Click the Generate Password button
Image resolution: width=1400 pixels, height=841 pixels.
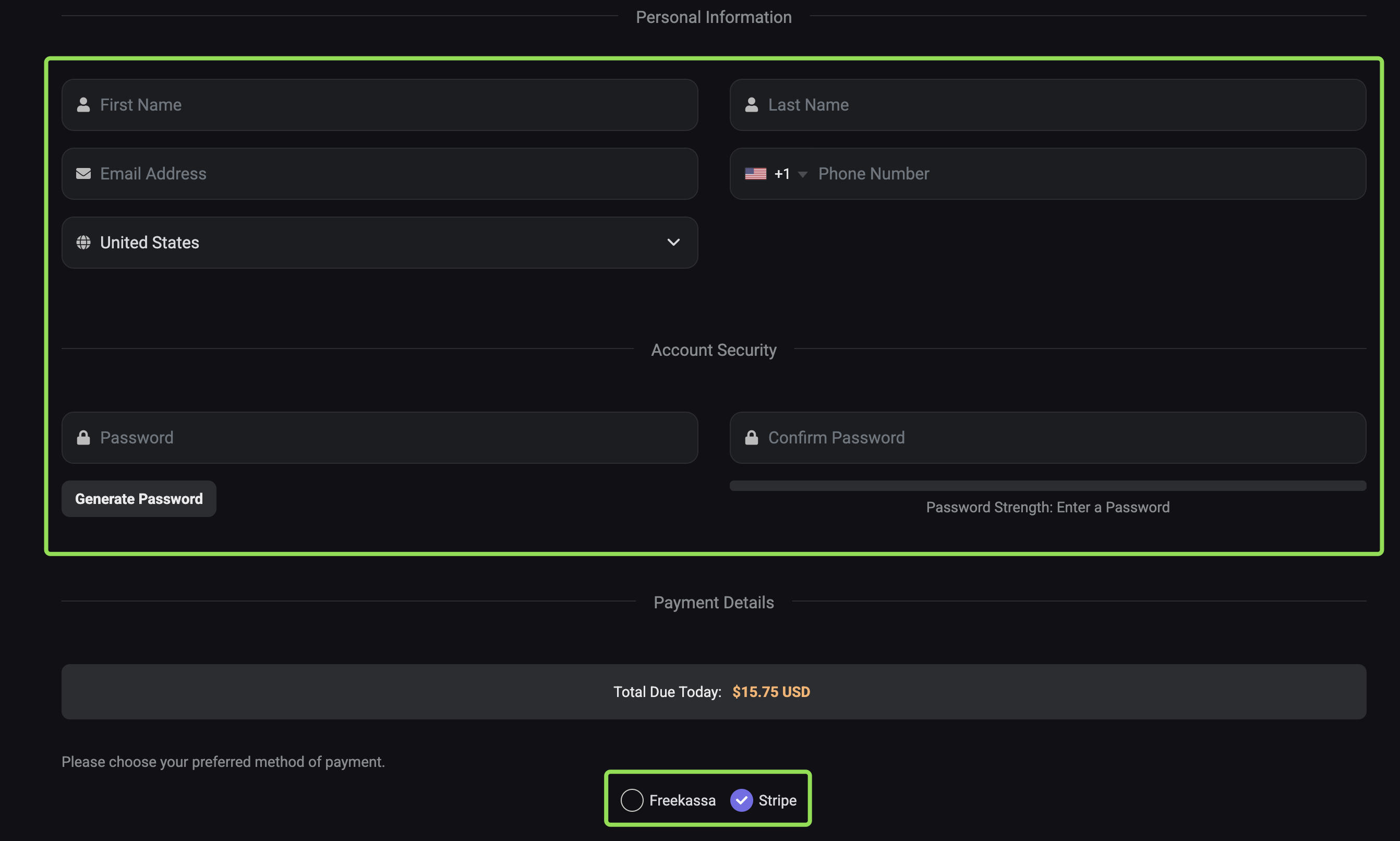pyautogui.click(x=139, y=499)
